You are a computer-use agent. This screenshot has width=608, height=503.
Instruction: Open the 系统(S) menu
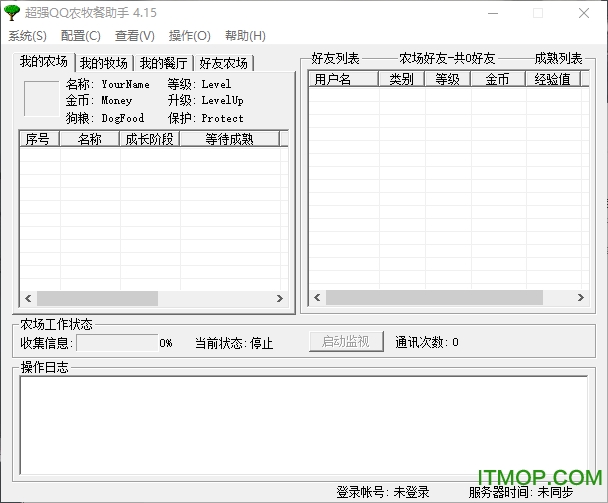[x=27, y=36]
